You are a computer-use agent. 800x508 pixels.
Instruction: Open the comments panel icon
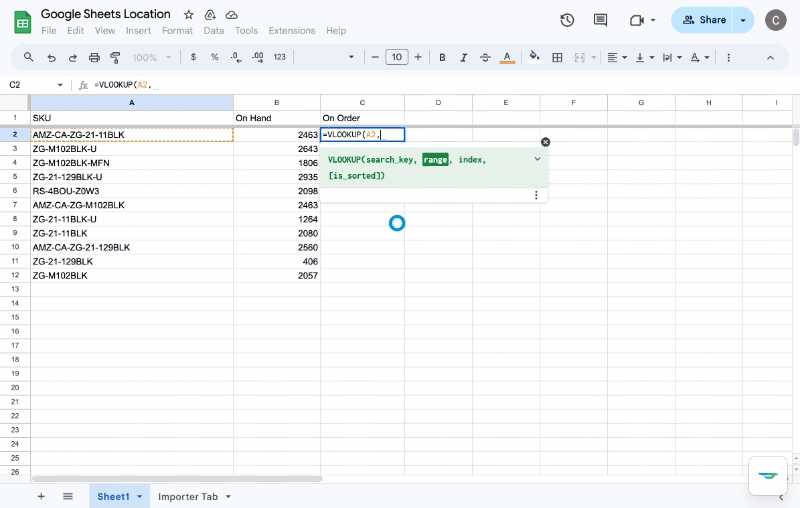click(601, 20)
